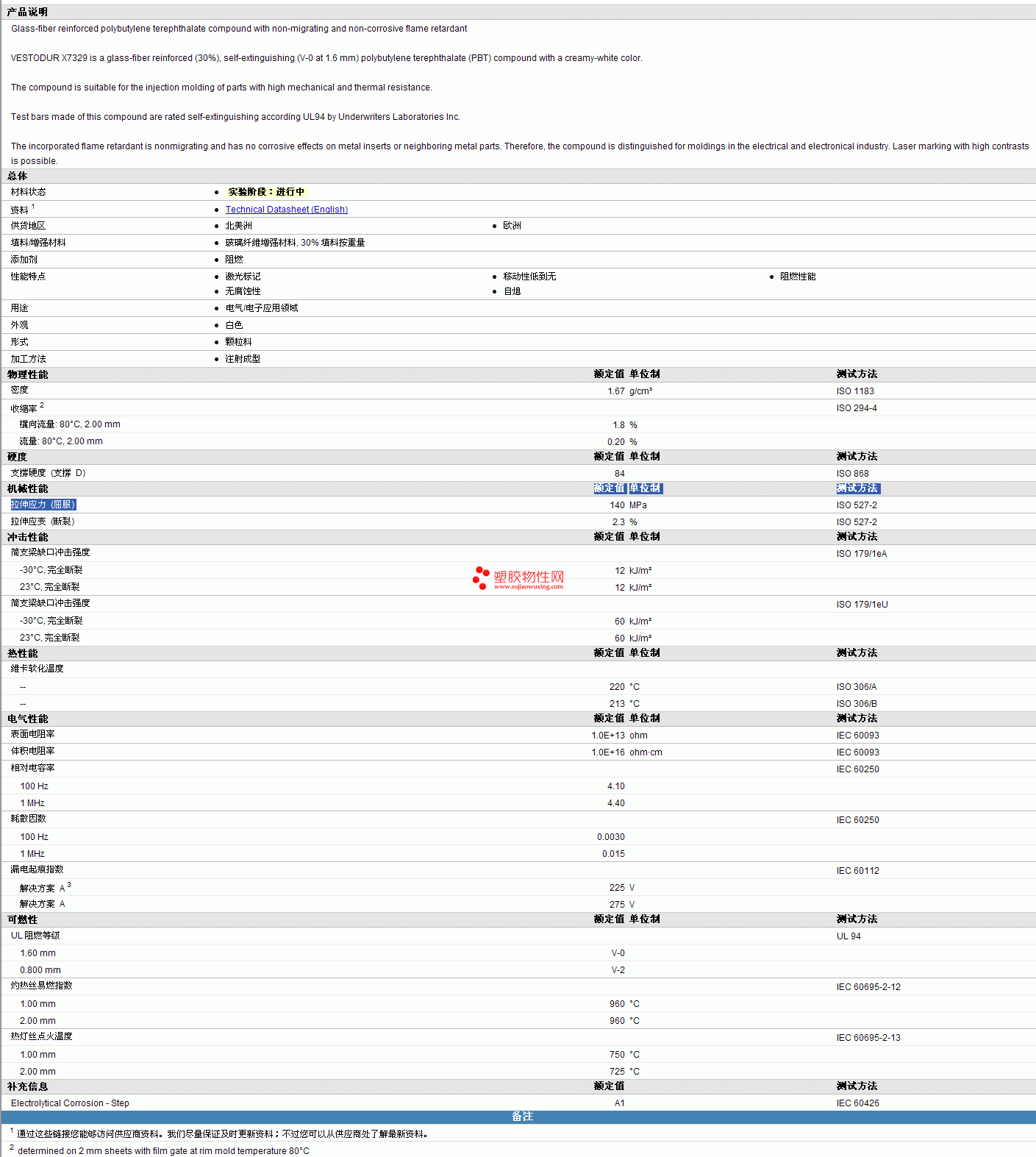
Task: Click the blue 备注 bar
Action: (518, 1117)
